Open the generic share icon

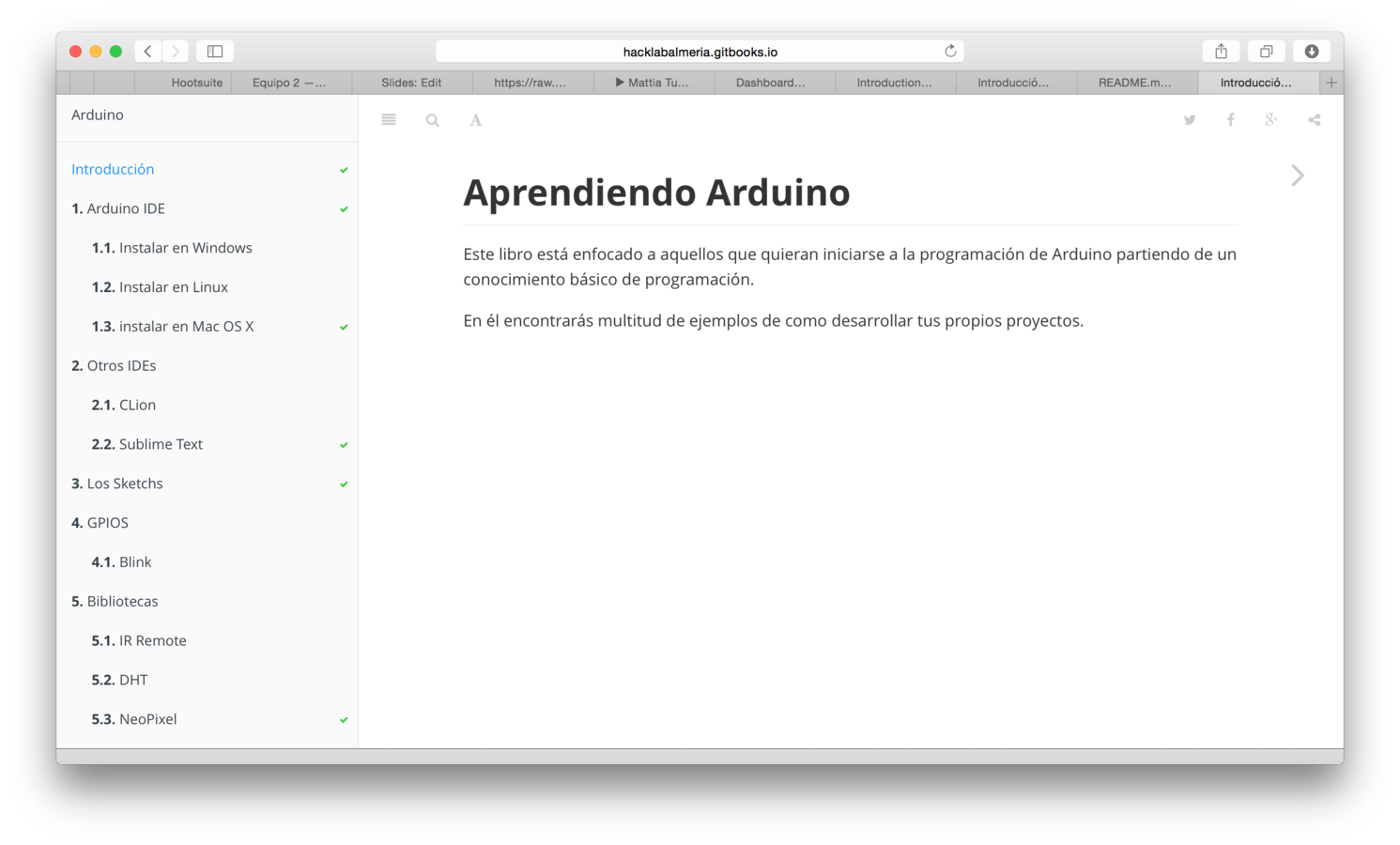[x=1315, y=120]
